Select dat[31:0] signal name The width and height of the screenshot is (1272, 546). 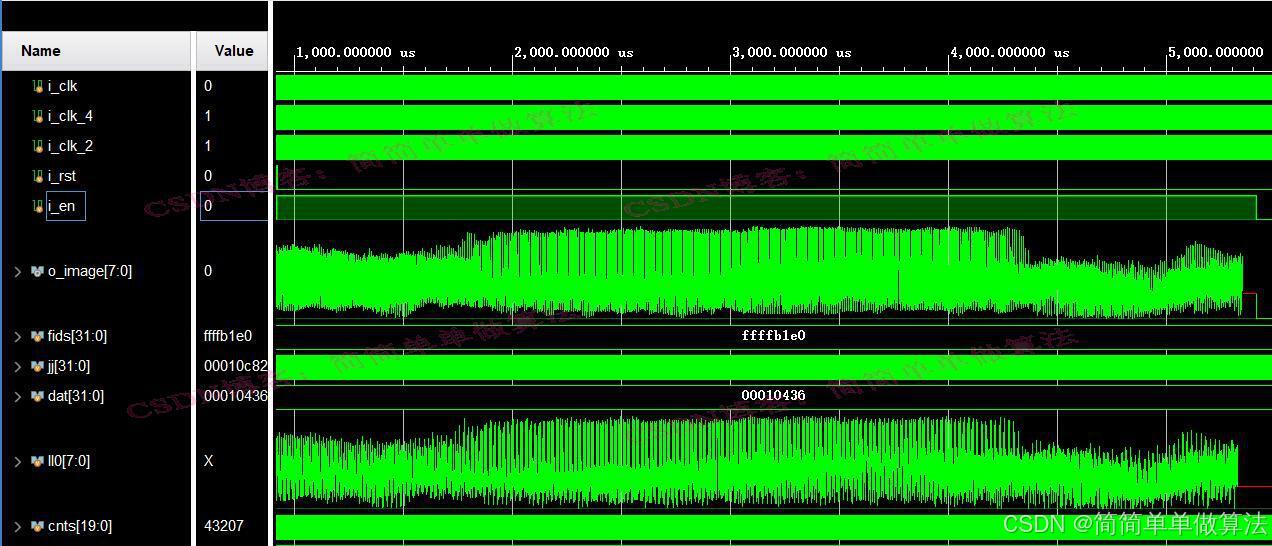pos(76,396)
